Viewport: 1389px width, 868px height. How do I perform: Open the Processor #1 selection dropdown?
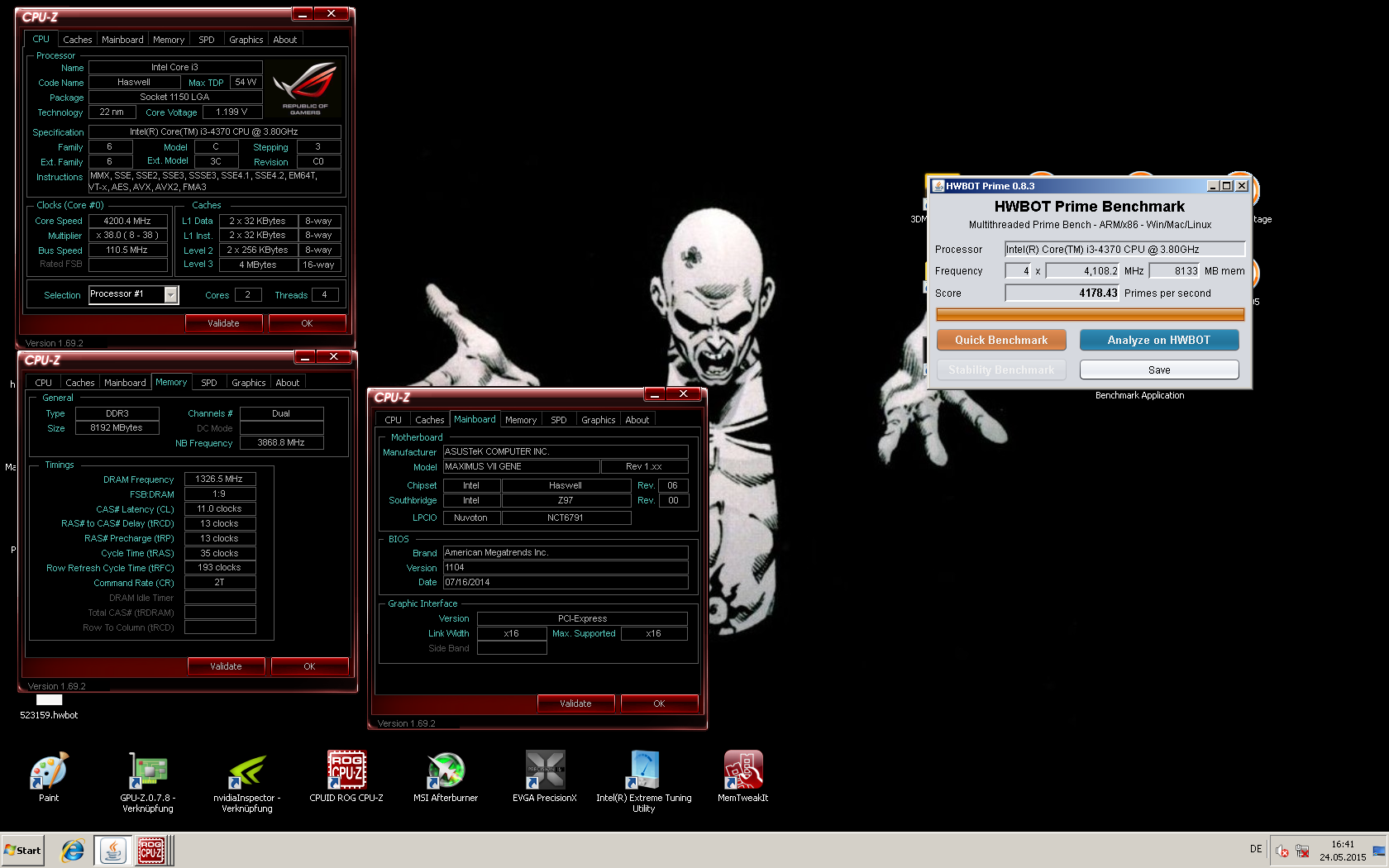(171, 294)
